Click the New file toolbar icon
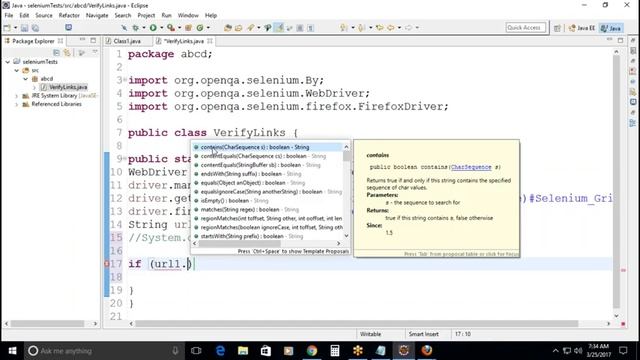This screenshot has width=640, height=360. click(x=7, y=28)
